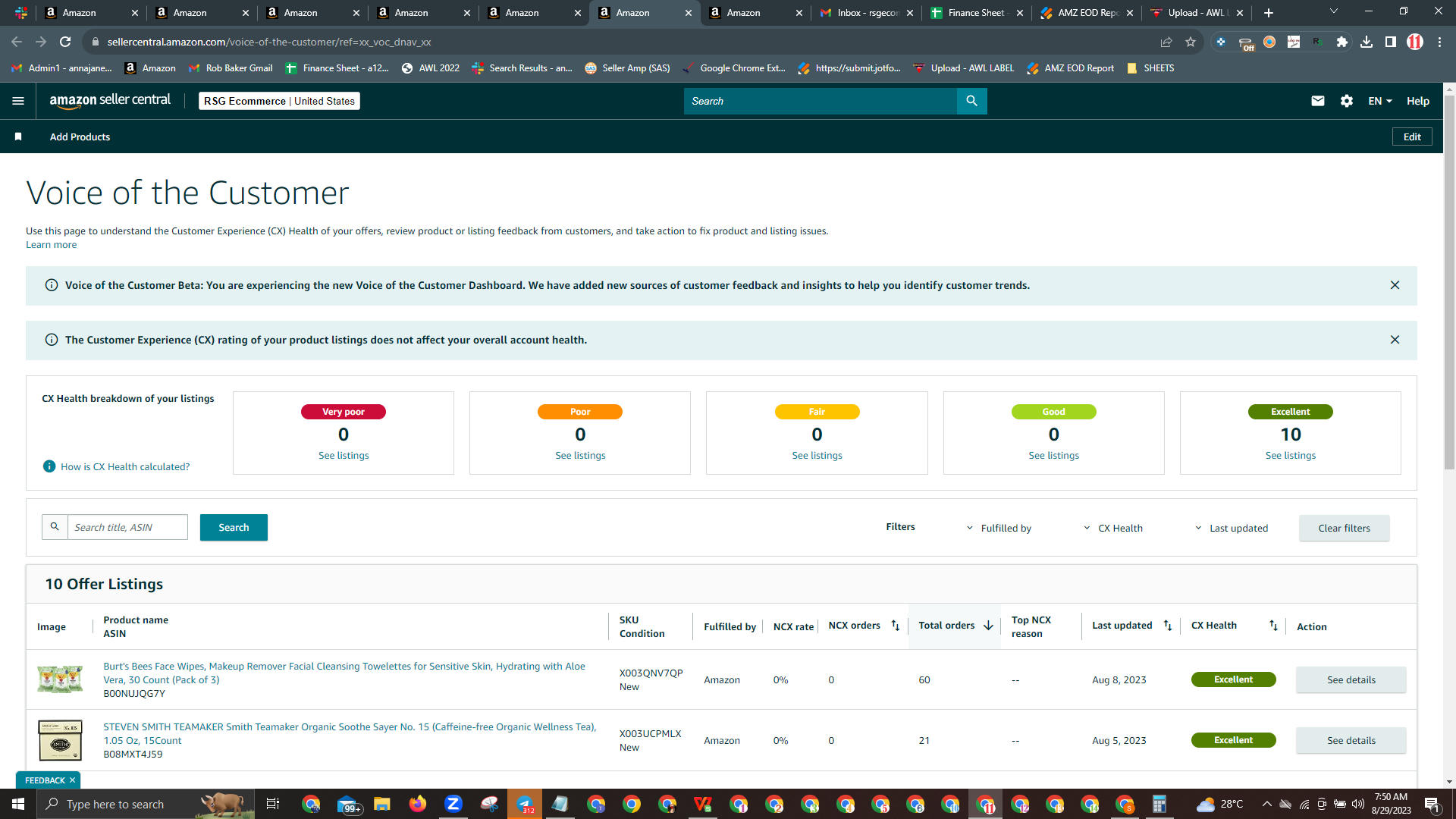Open the Chrome three-dot menu
The image size is (1456, 819).
click(1439, 42)
